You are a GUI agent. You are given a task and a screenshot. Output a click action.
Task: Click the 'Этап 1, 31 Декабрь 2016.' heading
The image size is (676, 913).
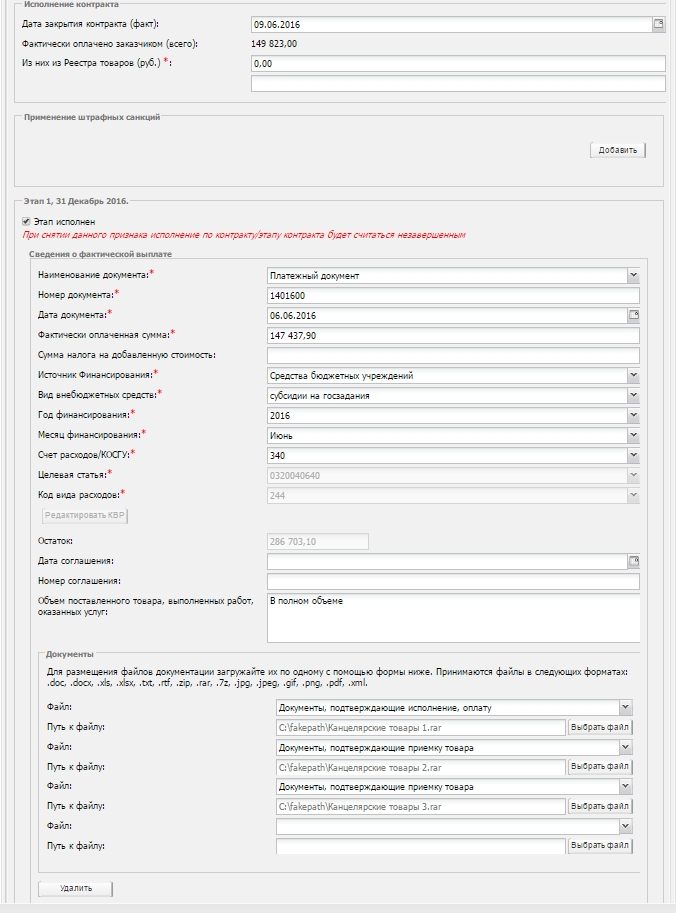[x=76, y=201]
